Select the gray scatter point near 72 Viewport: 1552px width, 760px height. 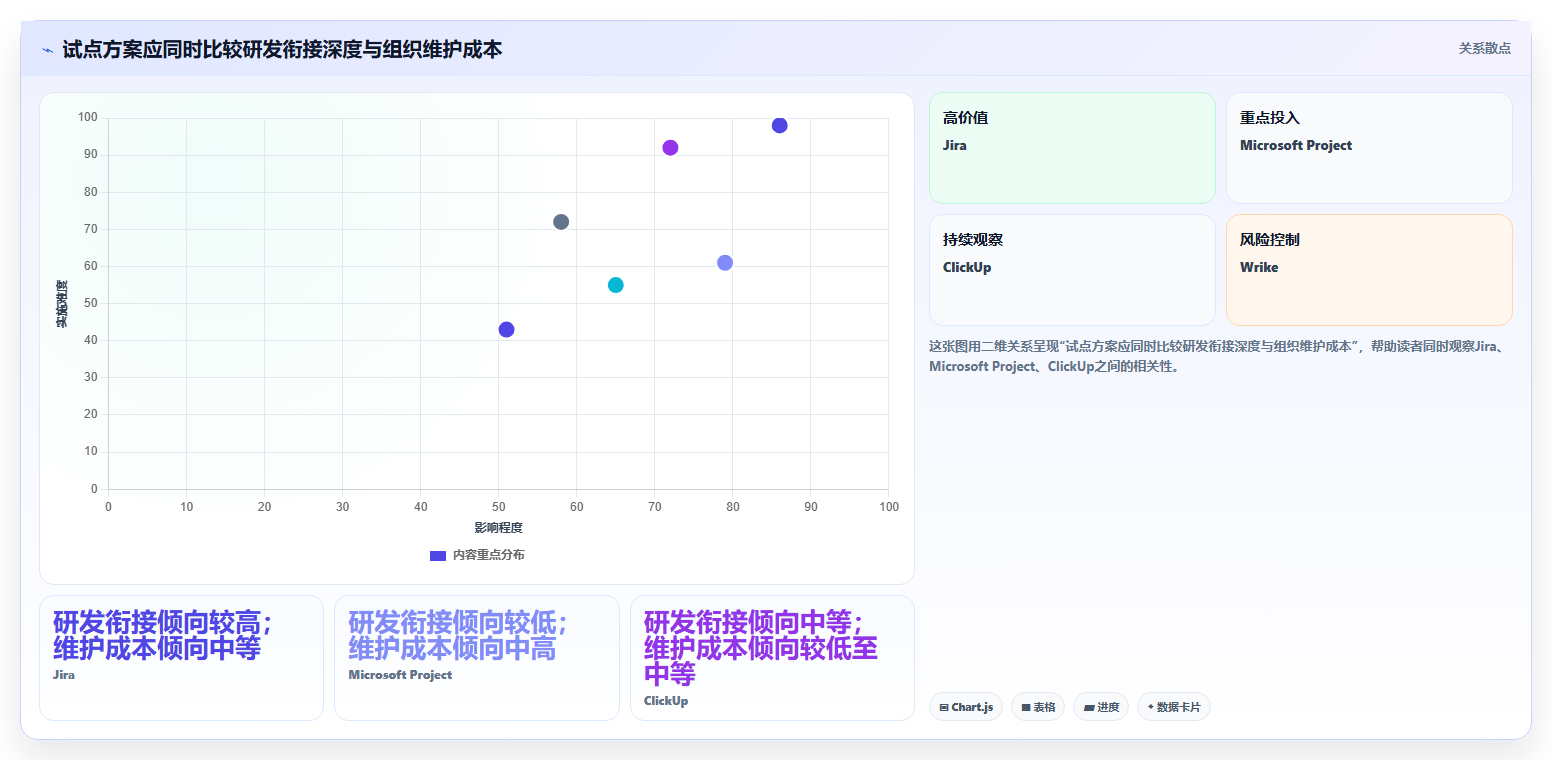[x=561, y=222]
